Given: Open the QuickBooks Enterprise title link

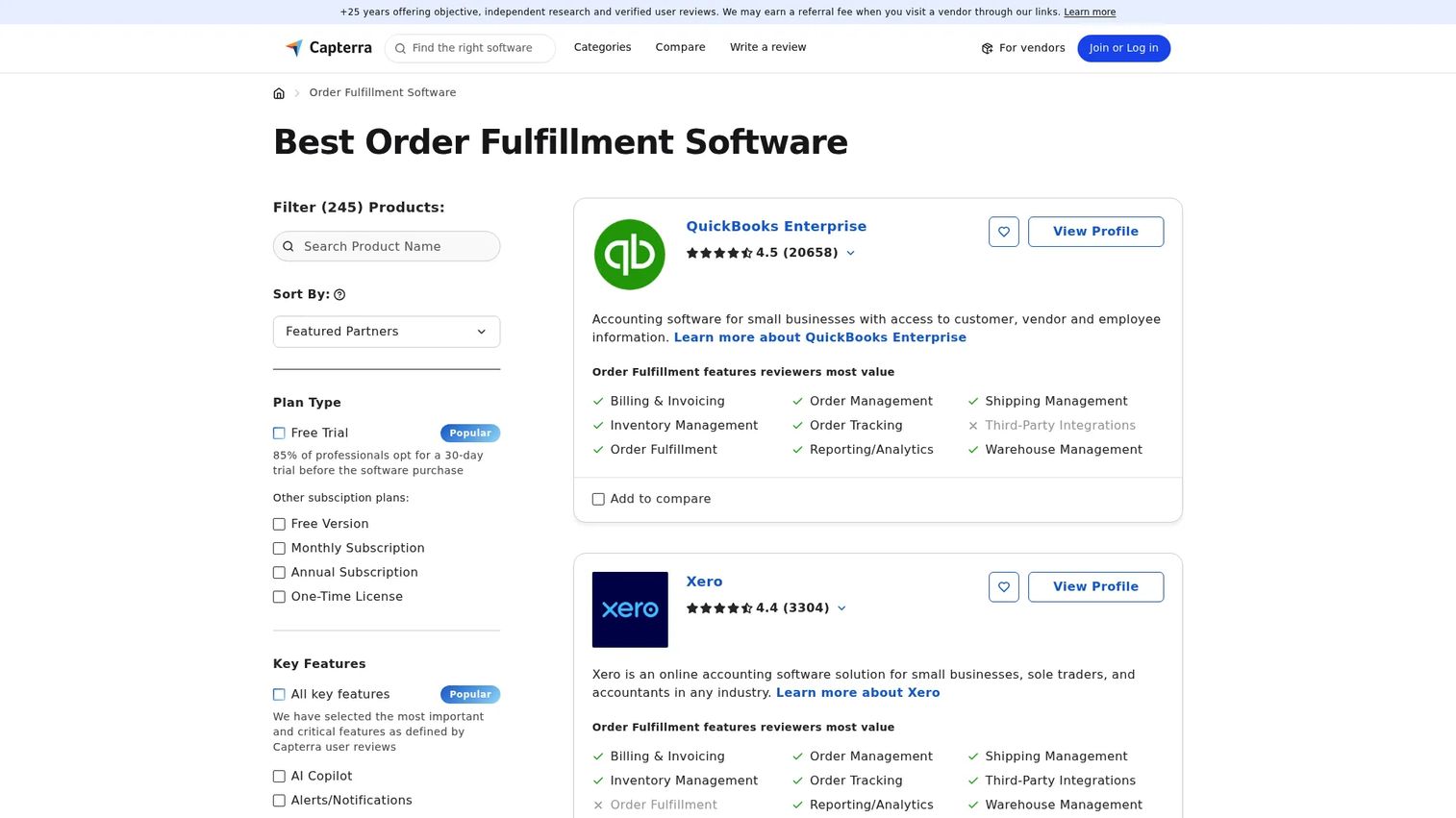Looking at the screenshot, I should pos(776,227).
